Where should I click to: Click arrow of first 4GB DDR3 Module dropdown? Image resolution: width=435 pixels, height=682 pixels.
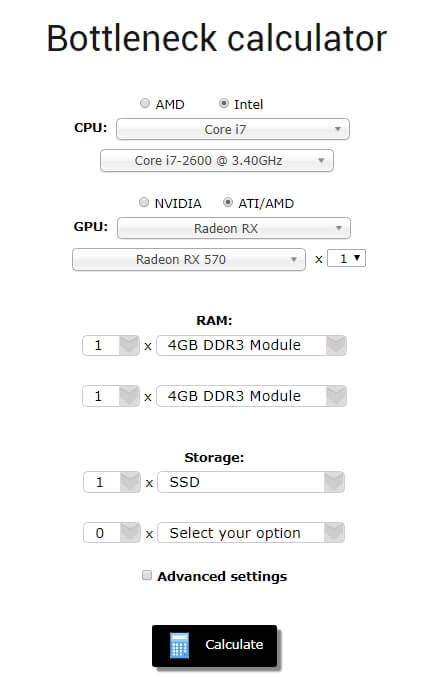click(336, 345)
